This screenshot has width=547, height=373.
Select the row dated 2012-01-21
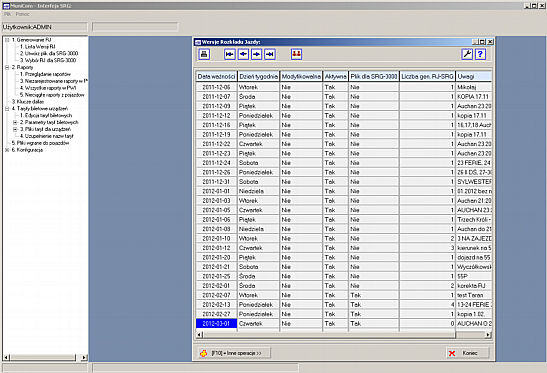click(x=344, y=267)
